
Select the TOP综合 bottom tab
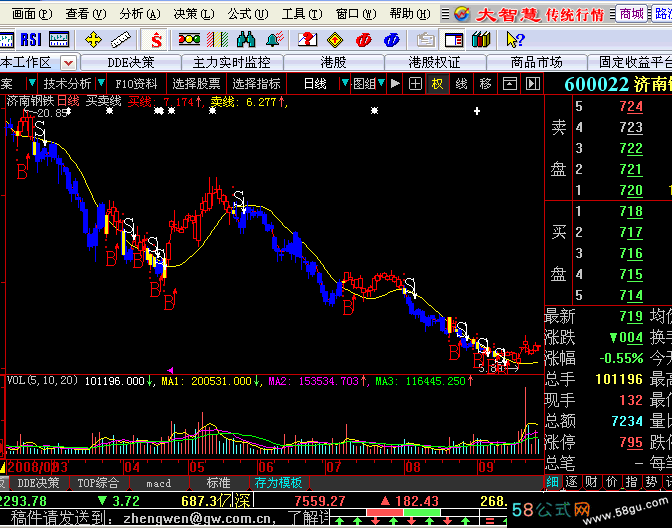[98, 483]
